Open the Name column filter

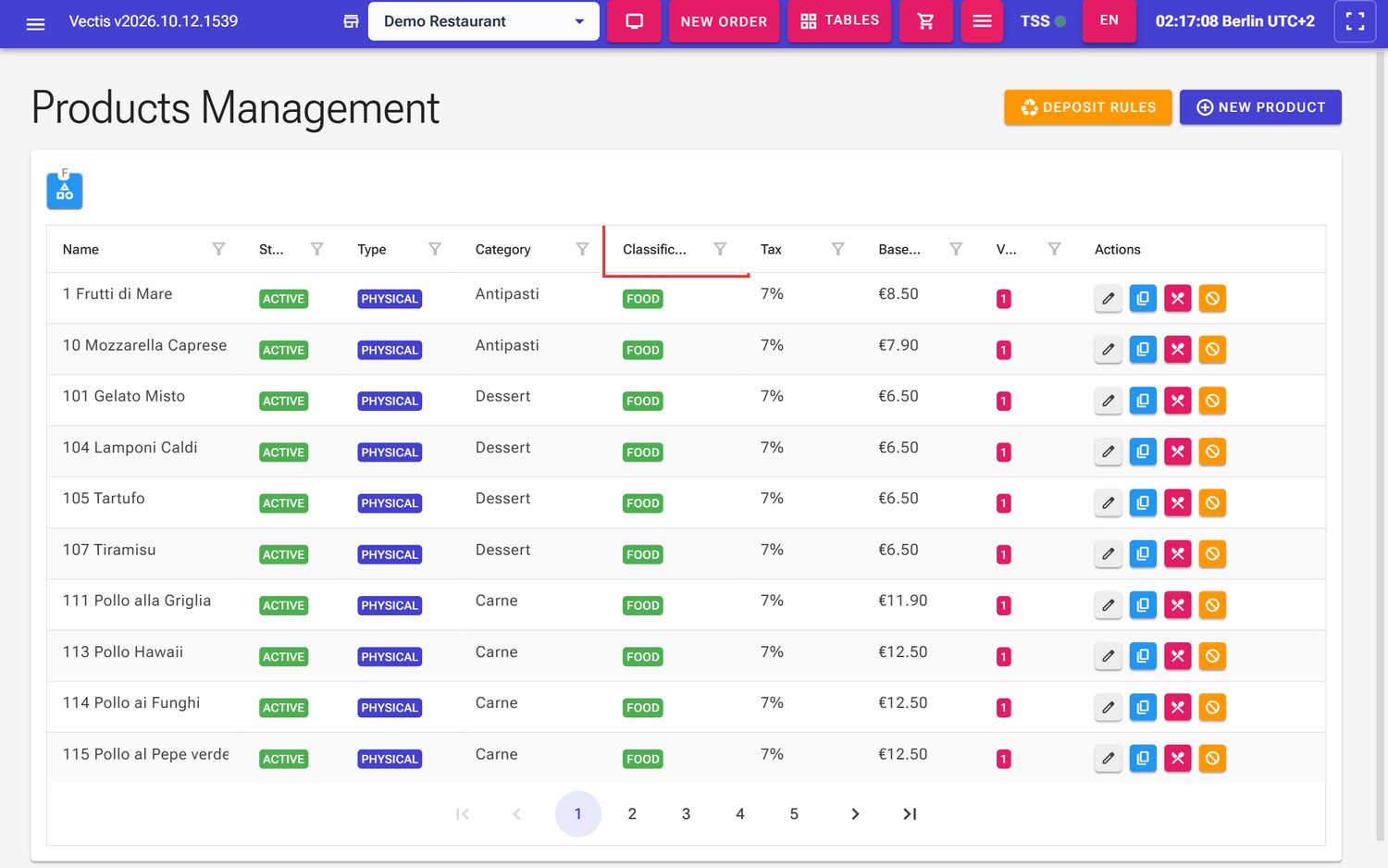218,249
